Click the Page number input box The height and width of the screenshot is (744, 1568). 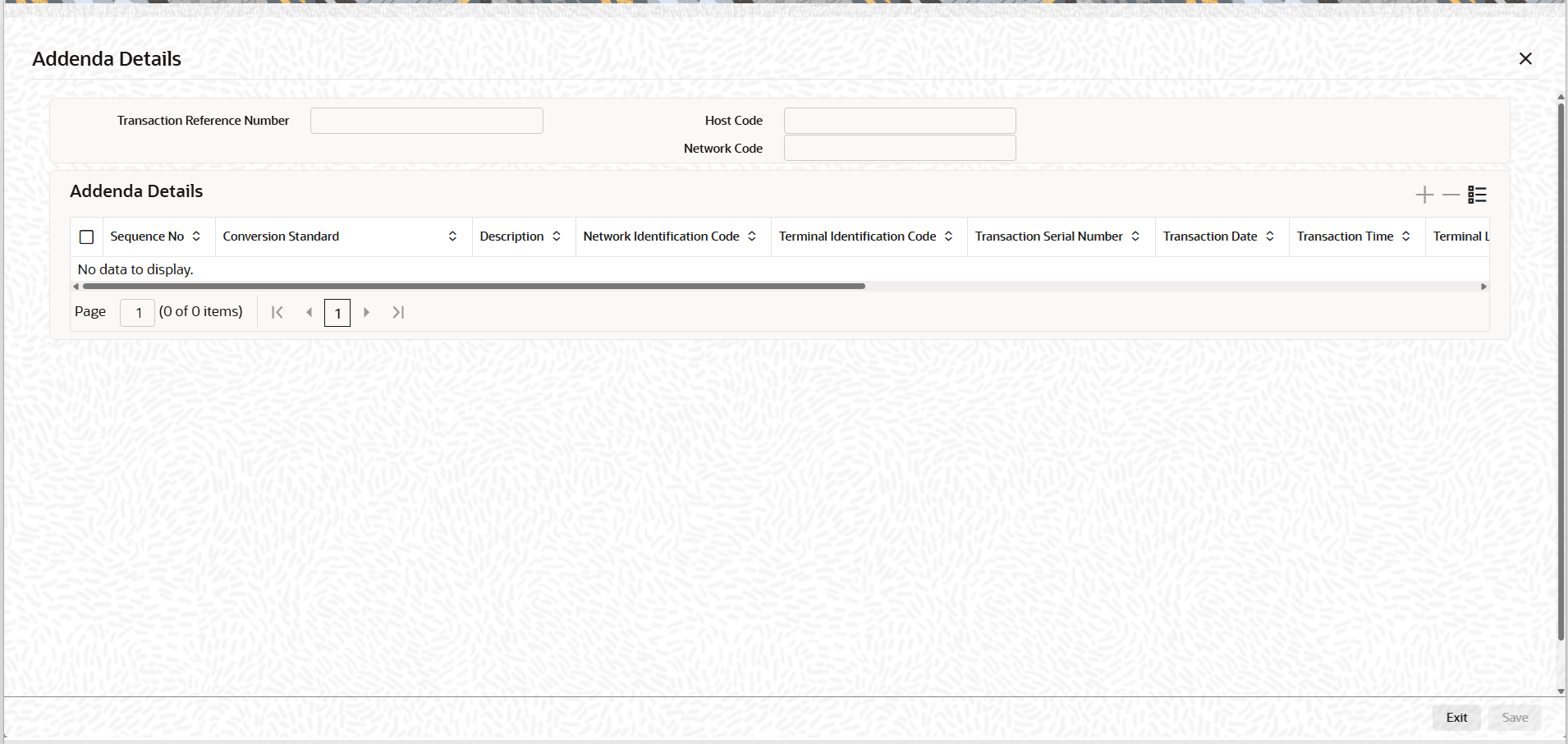pyautogui.click(x=137, y=313)
